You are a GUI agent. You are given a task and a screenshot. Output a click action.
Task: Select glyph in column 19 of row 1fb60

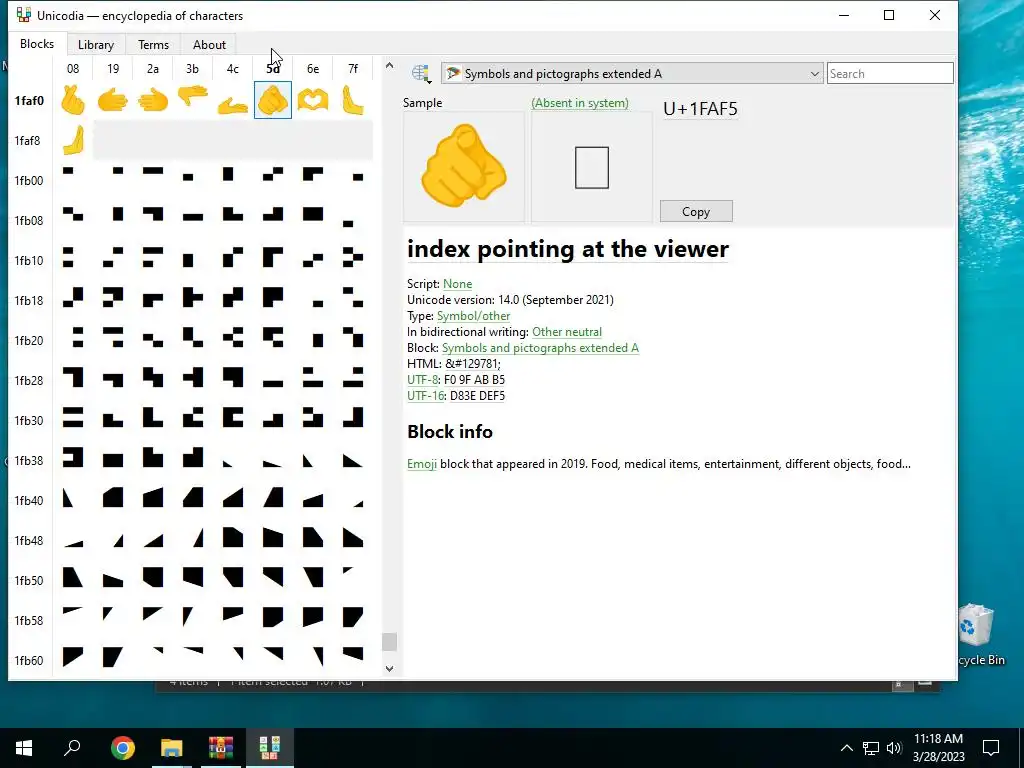(x=113, y=659)
